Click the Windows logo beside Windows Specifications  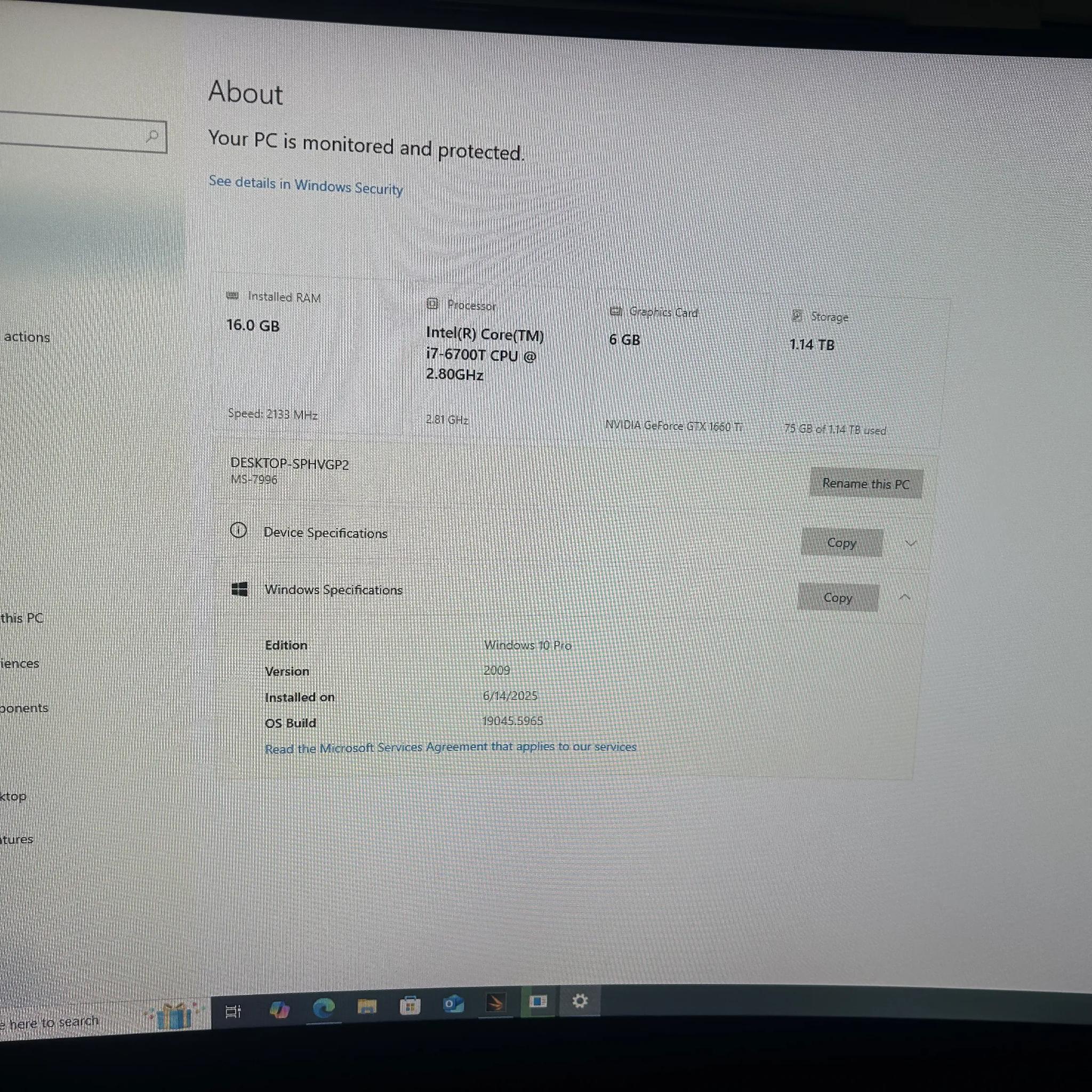[x=239, y=589]
